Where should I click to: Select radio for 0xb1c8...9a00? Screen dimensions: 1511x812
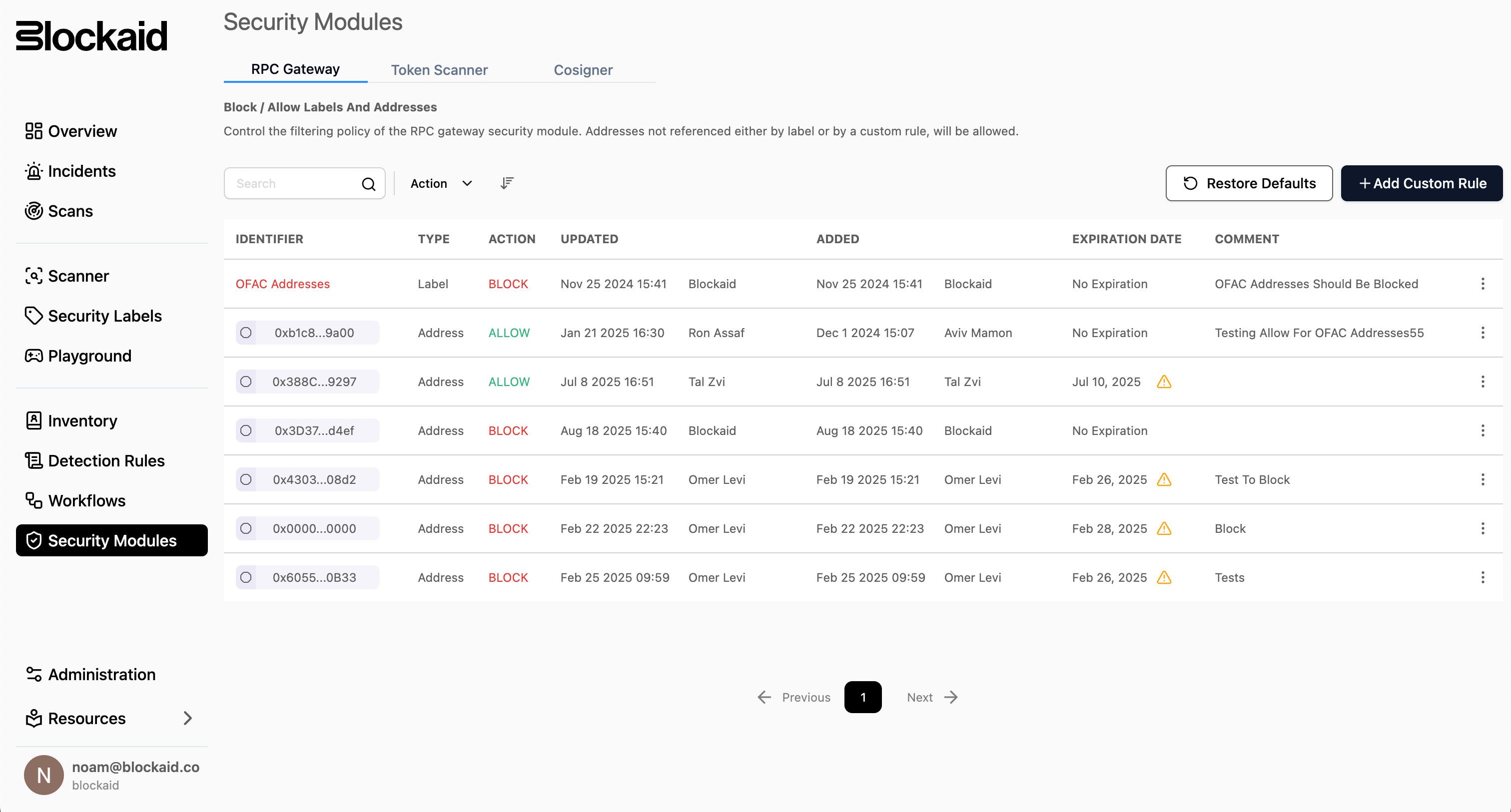coord(246,333)
